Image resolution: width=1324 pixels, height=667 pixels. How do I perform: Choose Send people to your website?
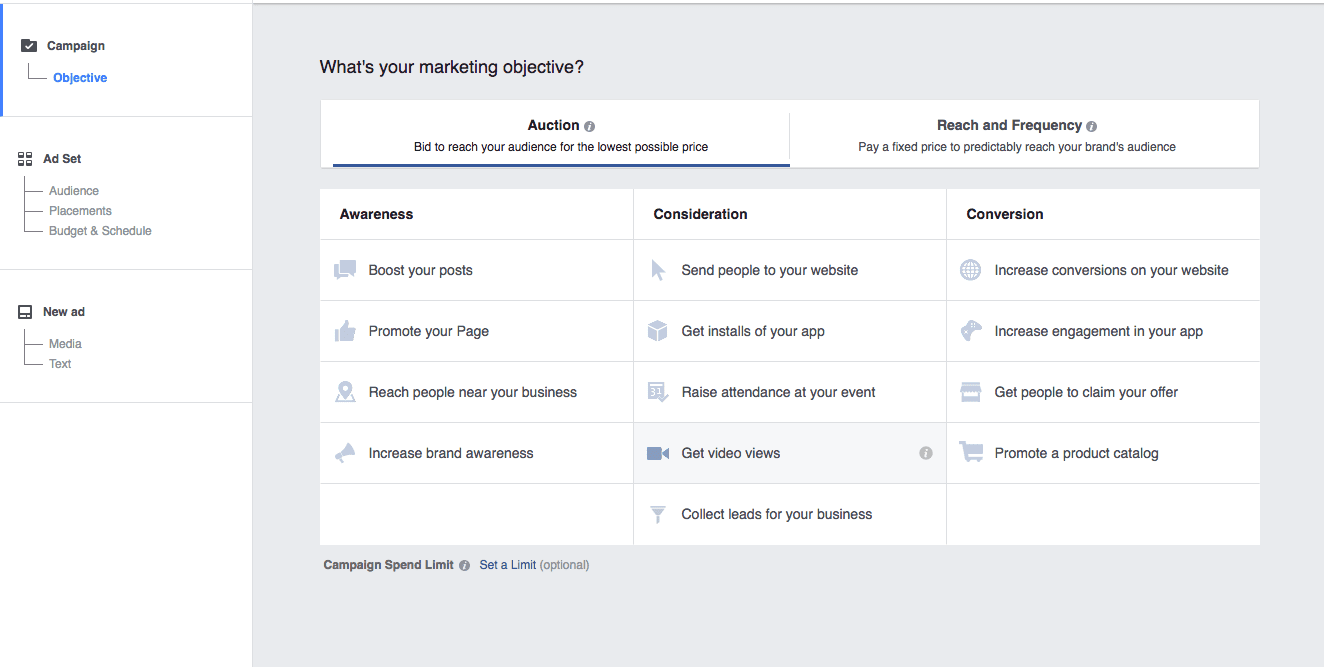click(790, 270)
